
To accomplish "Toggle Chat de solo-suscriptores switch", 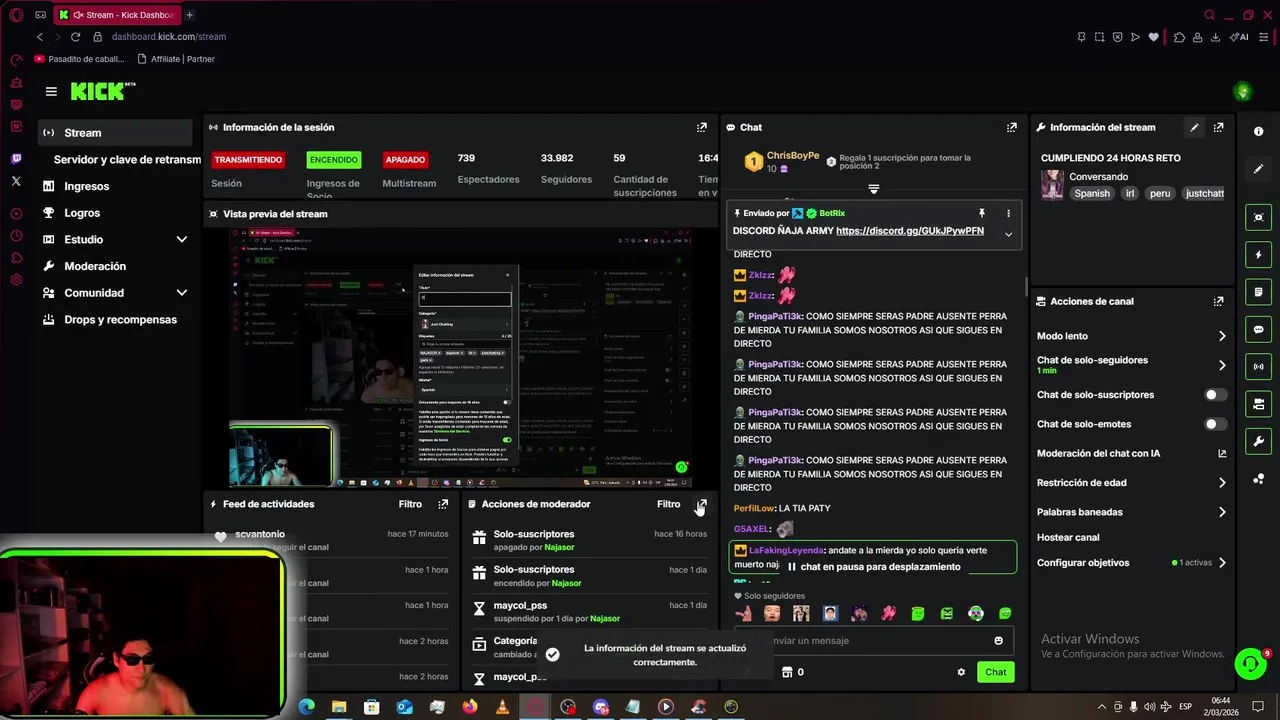I will [1215, 395].
